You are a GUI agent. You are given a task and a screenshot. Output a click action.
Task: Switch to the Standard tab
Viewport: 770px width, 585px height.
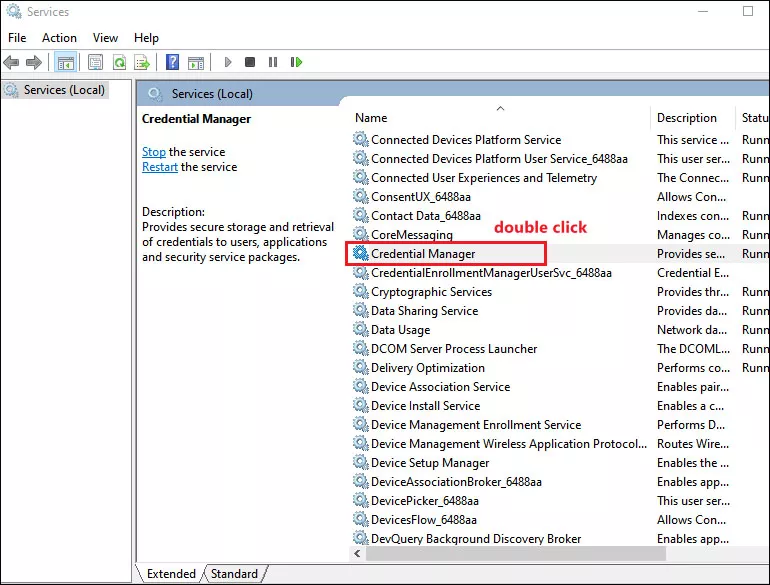[234, 574]
